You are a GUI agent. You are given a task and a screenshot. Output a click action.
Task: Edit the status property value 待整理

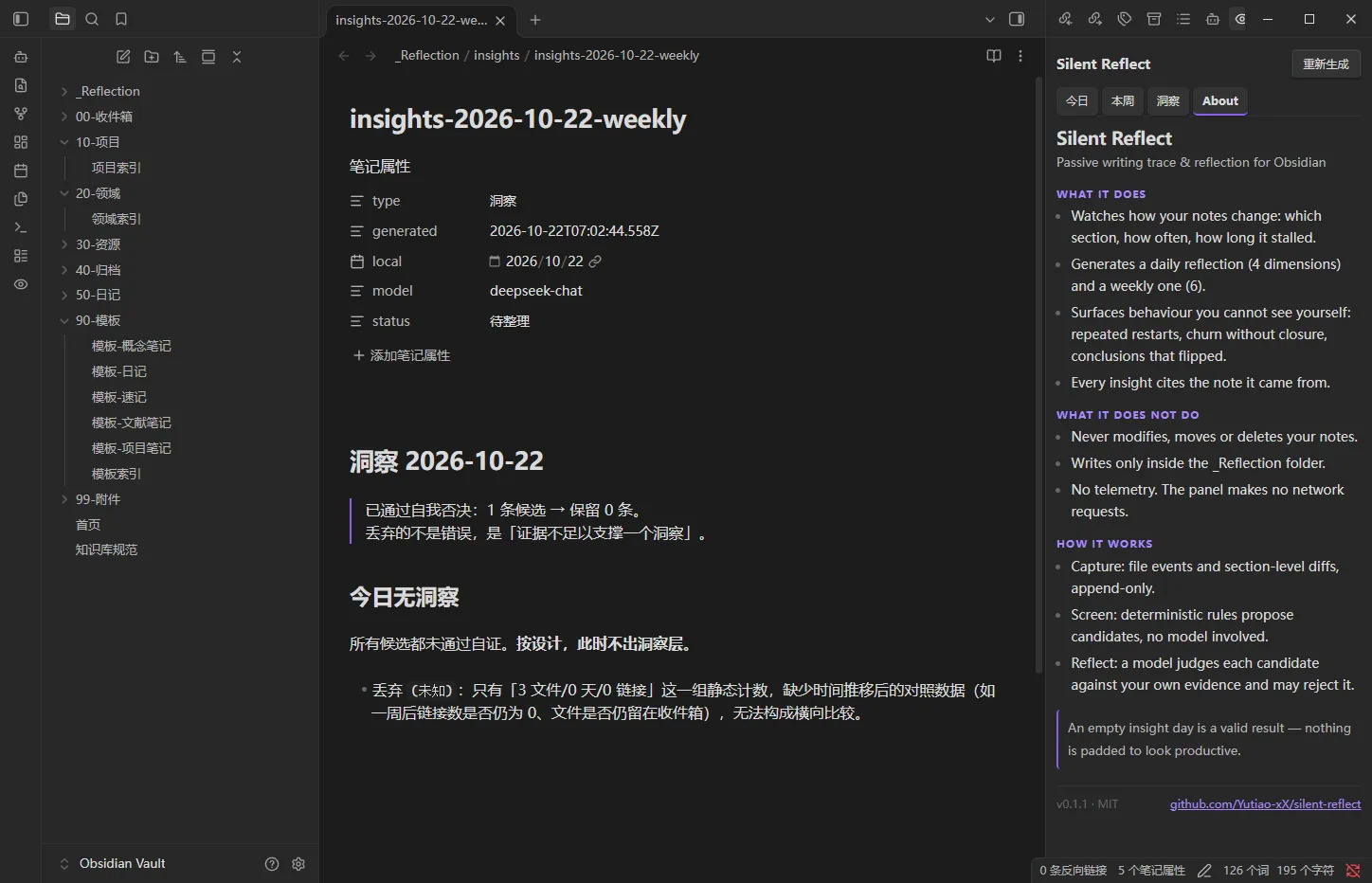point(510,321)
